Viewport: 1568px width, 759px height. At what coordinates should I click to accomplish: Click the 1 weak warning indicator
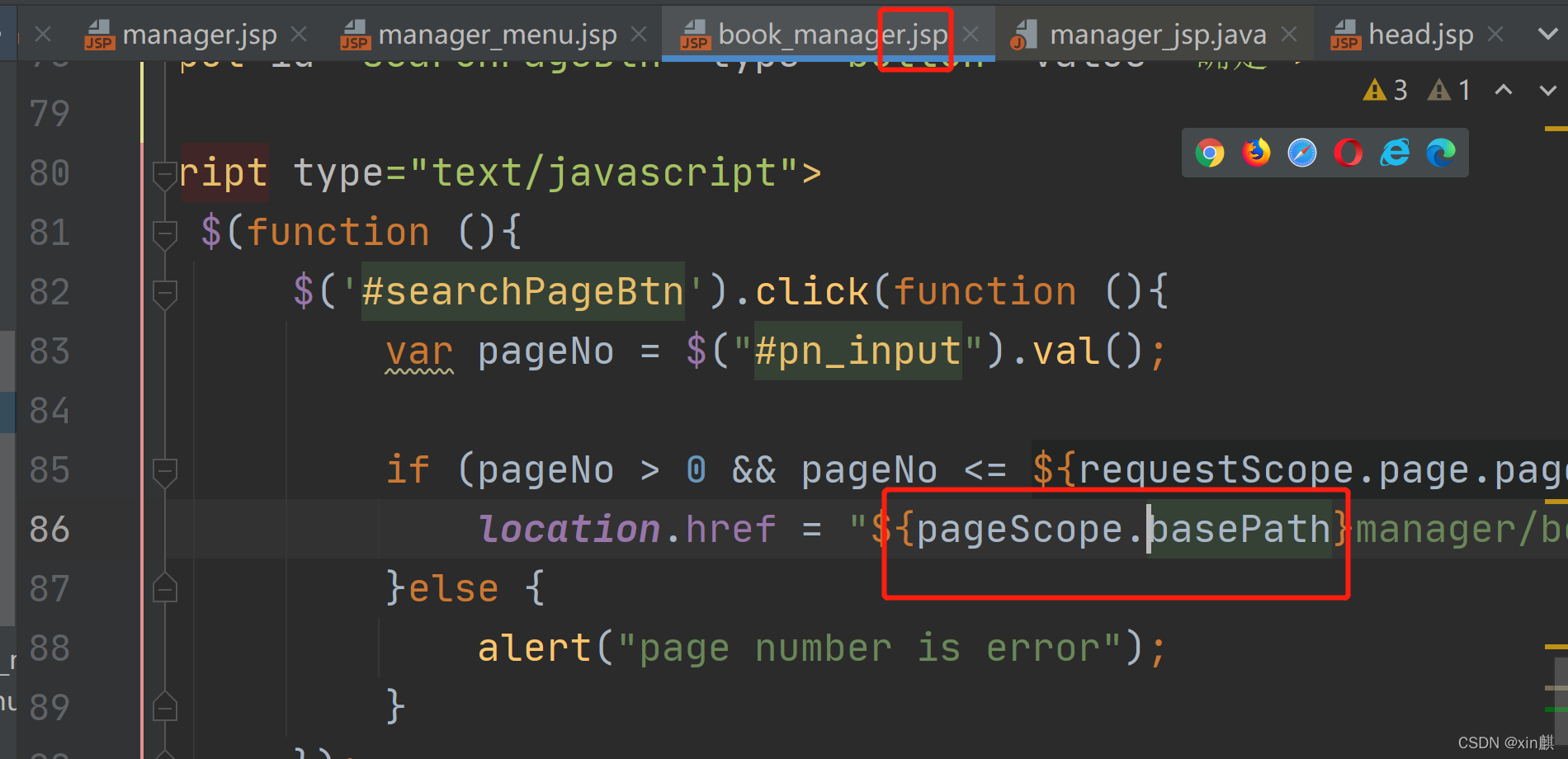(x=1449, y=90)
